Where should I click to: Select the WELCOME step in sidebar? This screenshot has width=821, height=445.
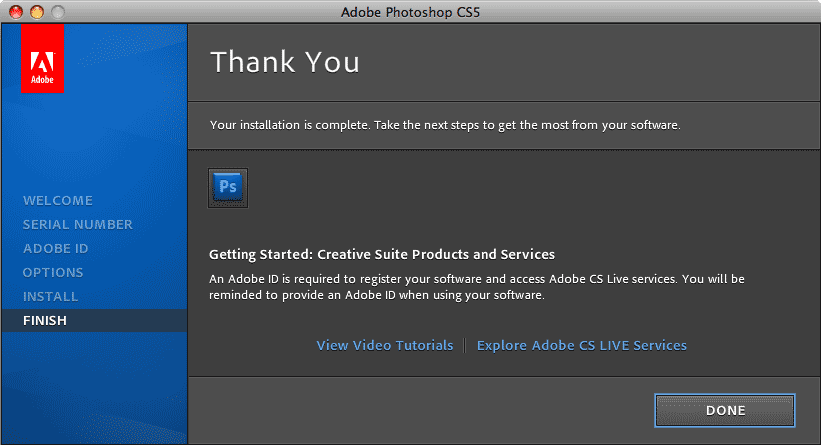click(58, 201)
